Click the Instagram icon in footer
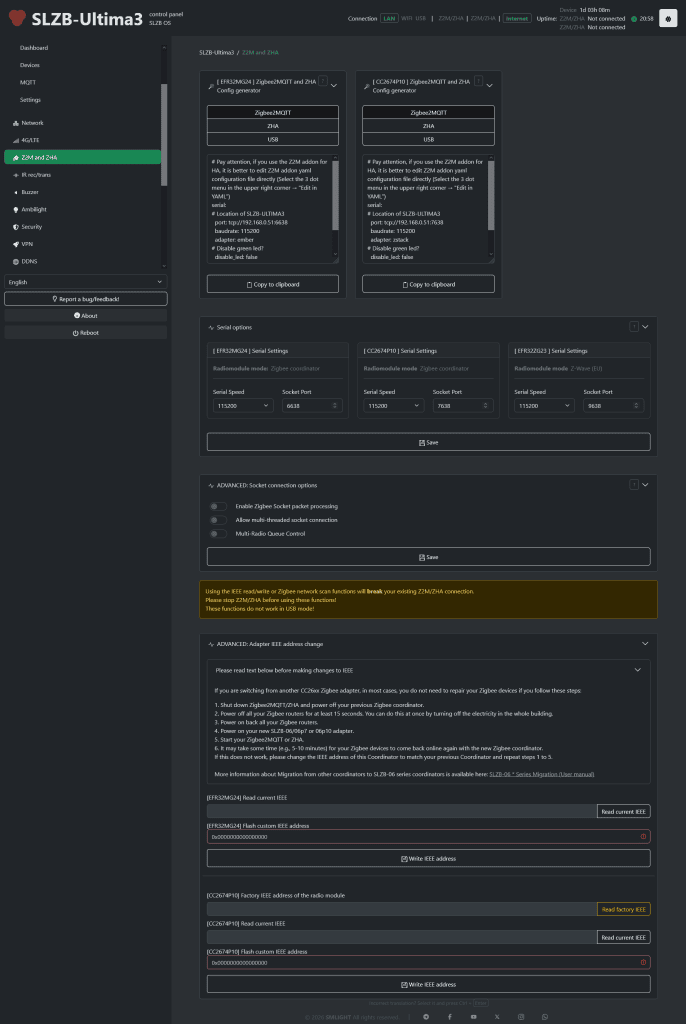The height and width of the screenshot is (1024, 686). point(521,1016)
